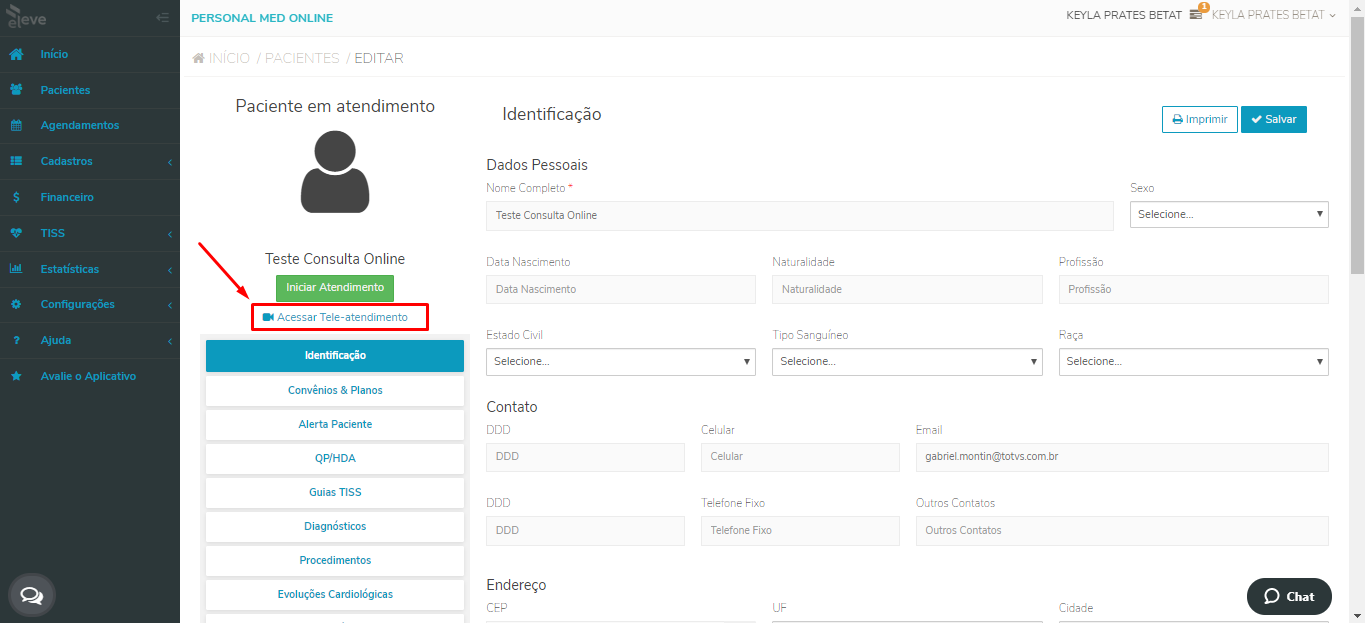1365x623 pixels.
Task: Select the Guias TISS tab
Action: pos(335,492)
